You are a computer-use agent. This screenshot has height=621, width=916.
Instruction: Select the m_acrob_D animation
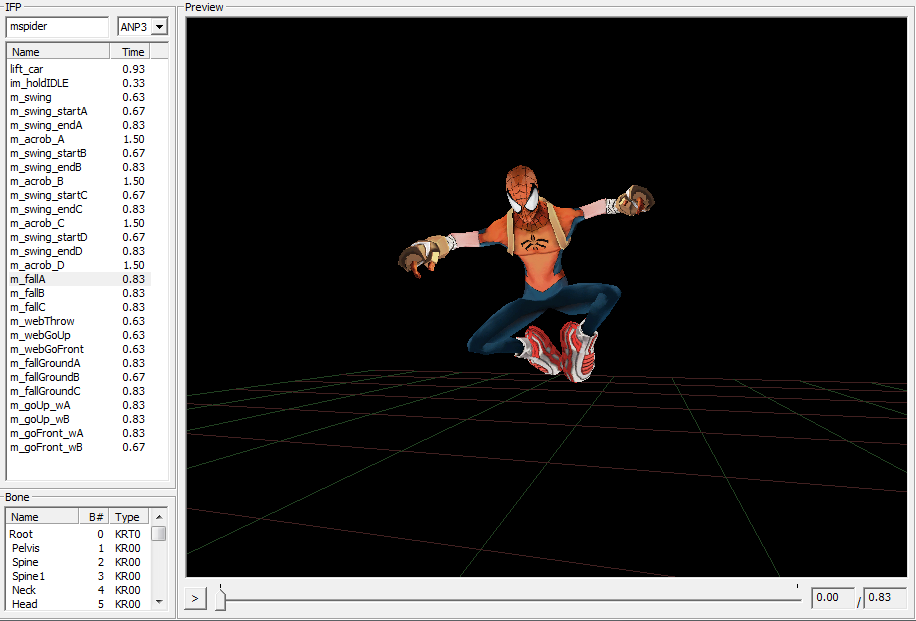click(78, 265)
